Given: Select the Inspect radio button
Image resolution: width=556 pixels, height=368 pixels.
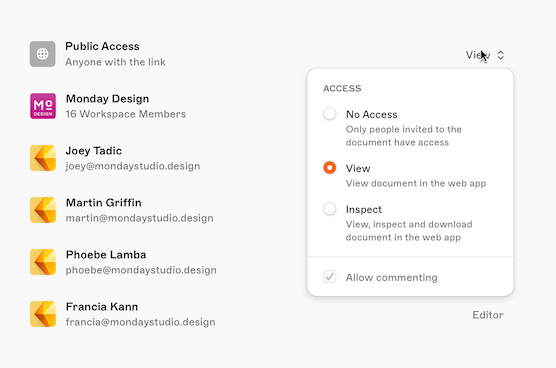Looking at the screenshot, I should (x=329, y=208).
